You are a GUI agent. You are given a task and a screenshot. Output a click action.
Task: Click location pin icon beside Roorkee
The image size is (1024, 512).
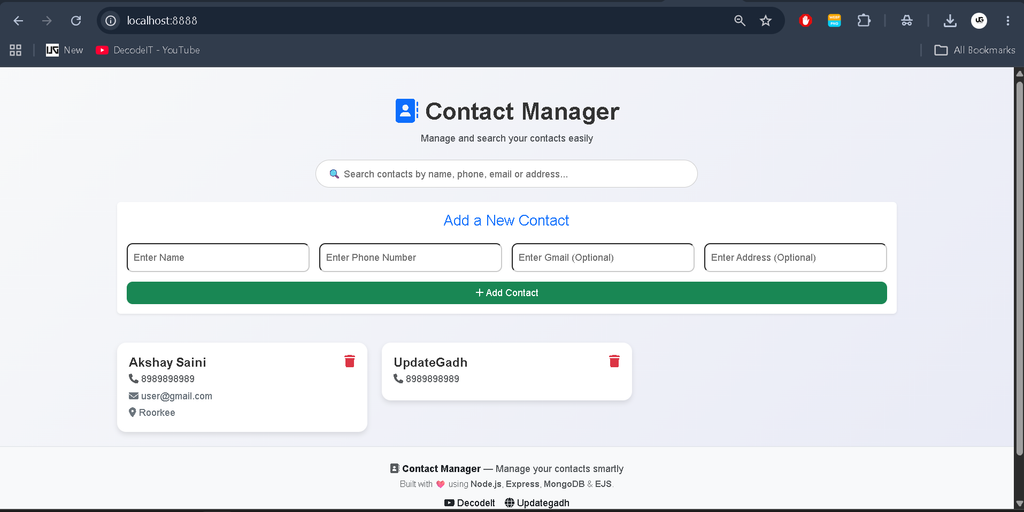click(x=133, y=413)
